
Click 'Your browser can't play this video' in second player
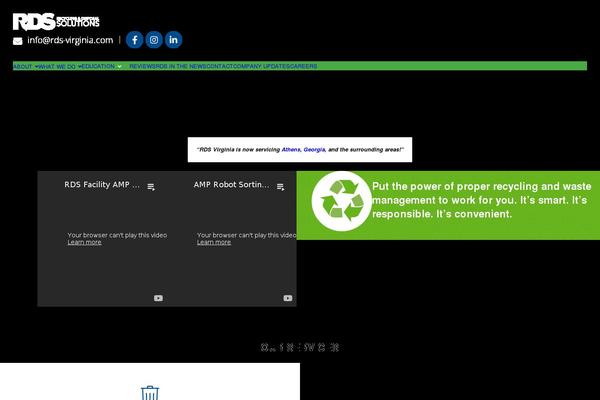pos(246,235)
